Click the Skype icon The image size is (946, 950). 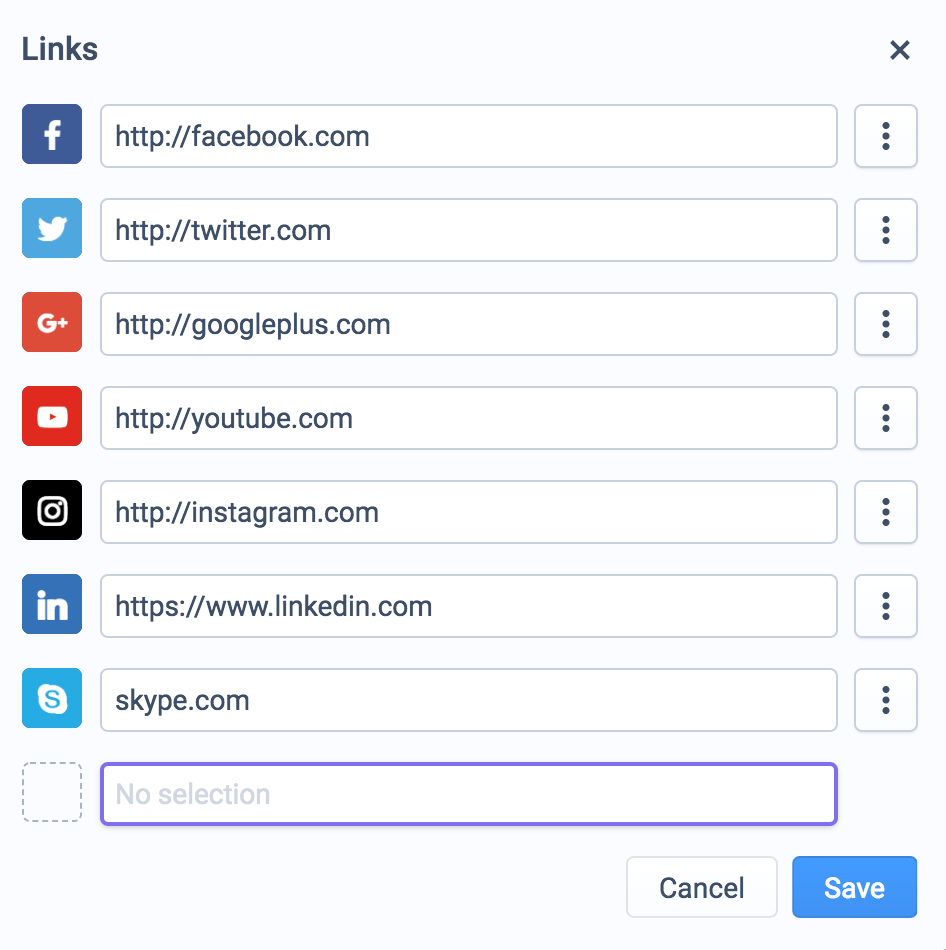tap(52, 698)
